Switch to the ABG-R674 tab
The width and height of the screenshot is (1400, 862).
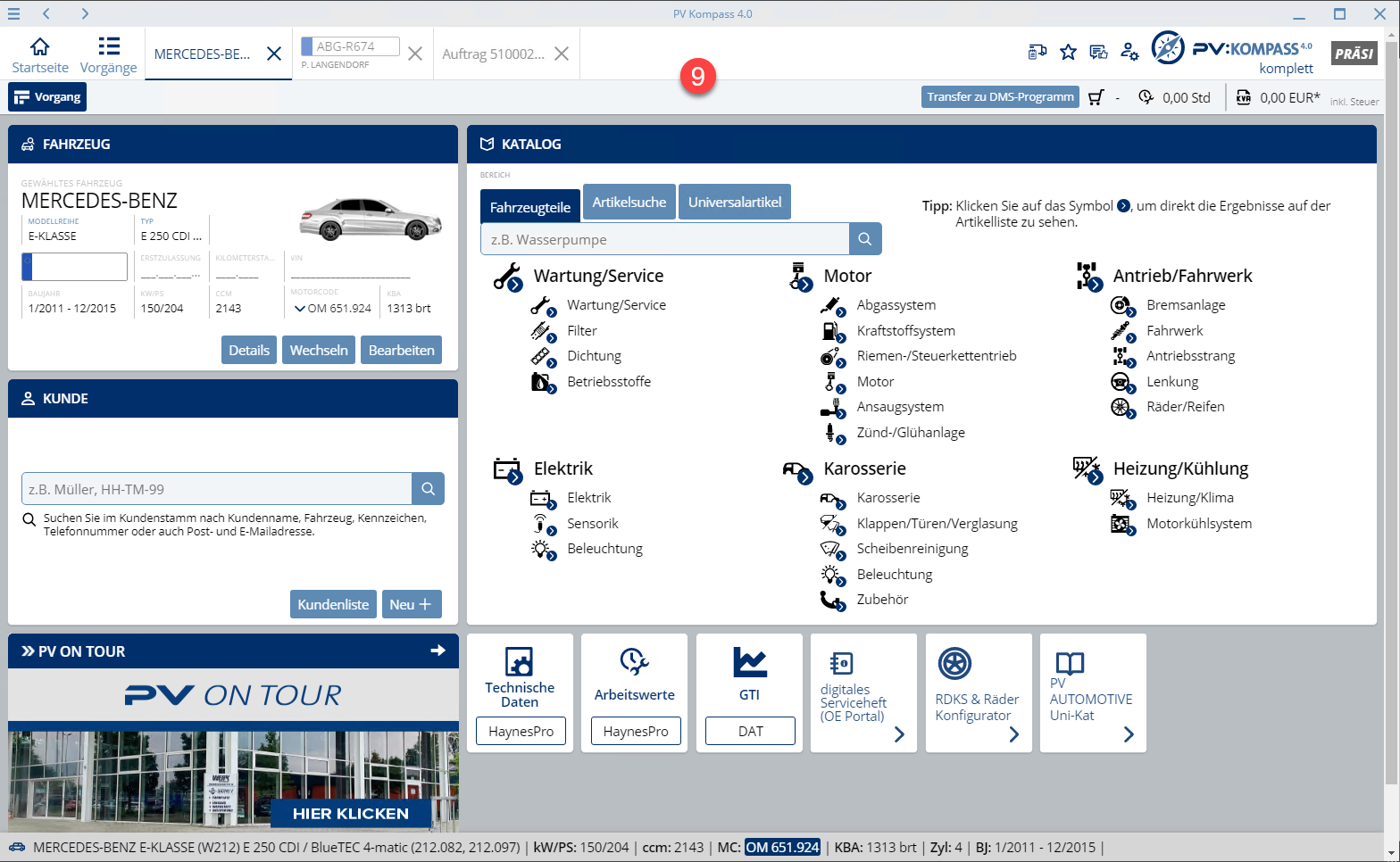pyautogui.click(x=350, y=54)
